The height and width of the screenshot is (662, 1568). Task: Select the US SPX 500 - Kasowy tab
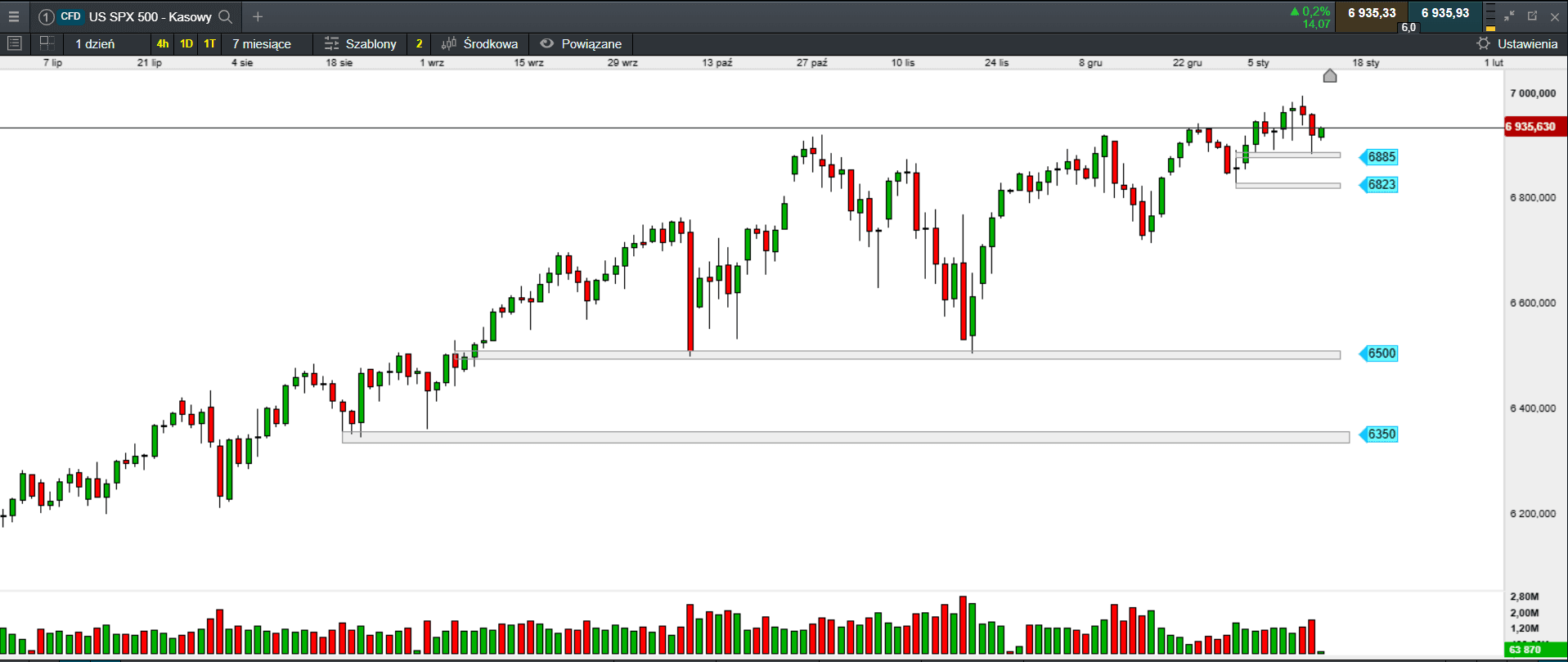(x=150, y=16)
